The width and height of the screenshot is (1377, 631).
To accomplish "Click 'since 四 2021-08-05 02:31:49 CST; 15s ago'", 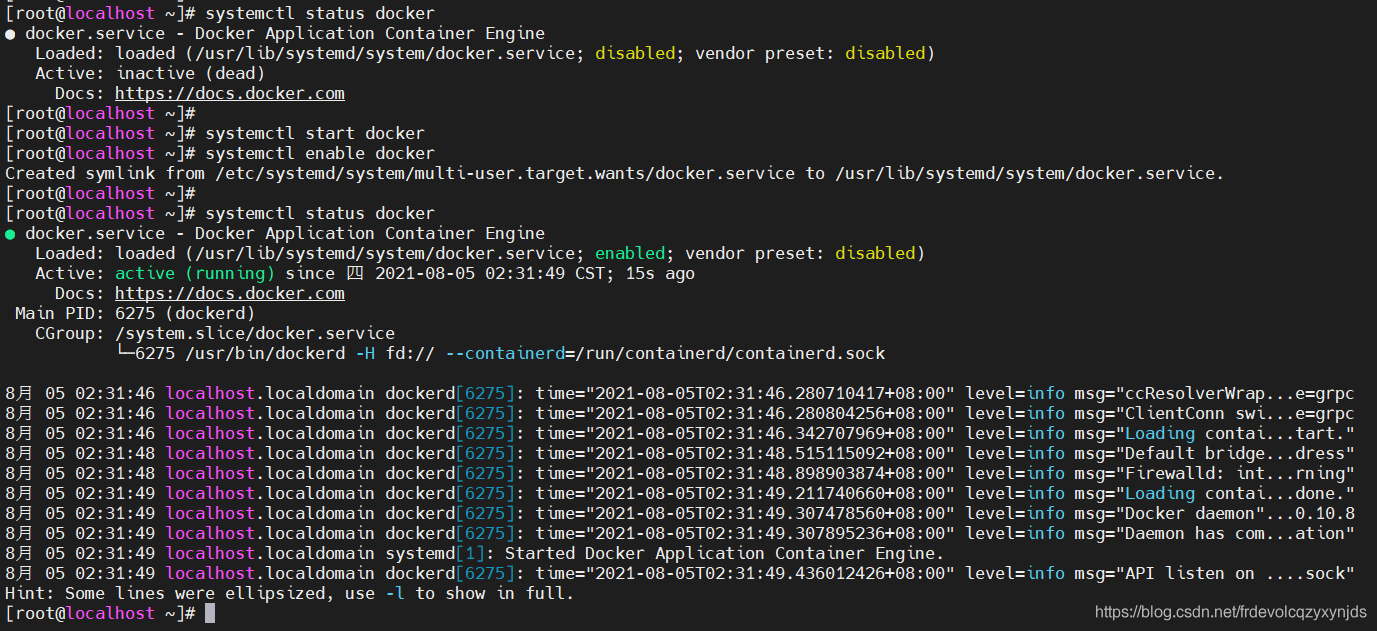I will coord(490,273).
